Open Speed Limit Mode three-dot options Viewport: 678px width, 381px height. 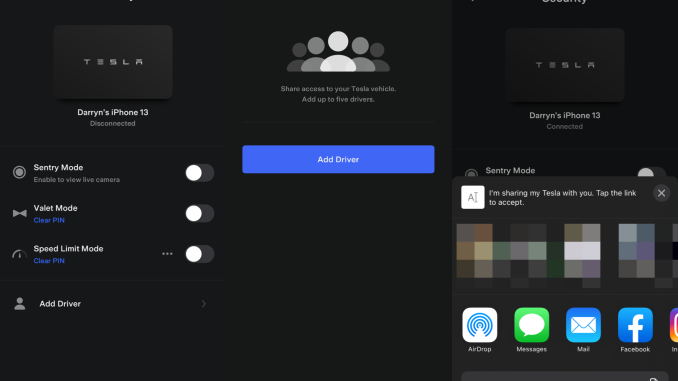[167, 254]
